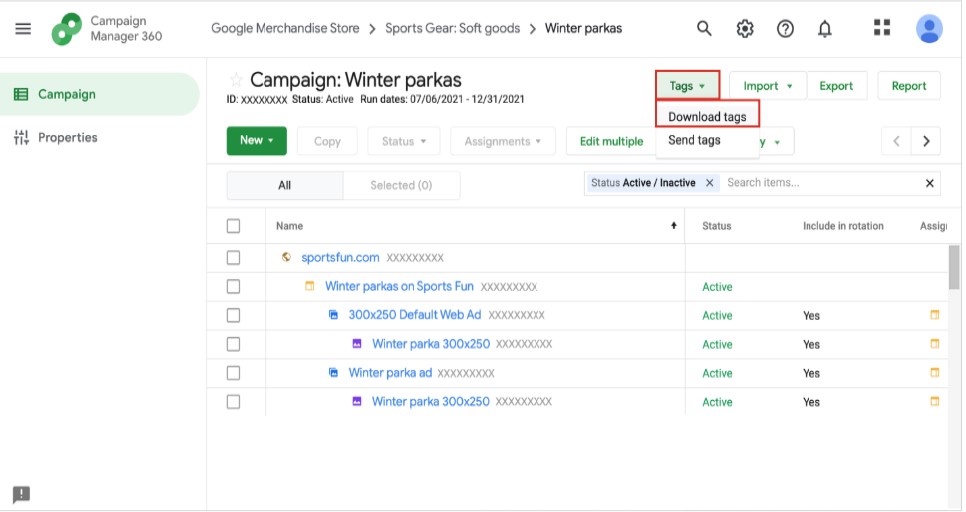Viewport: 966px width, 512px height.
Task: Click assignment icon in 300x250 Default Web Ad row
Action: tap(935, 315)
